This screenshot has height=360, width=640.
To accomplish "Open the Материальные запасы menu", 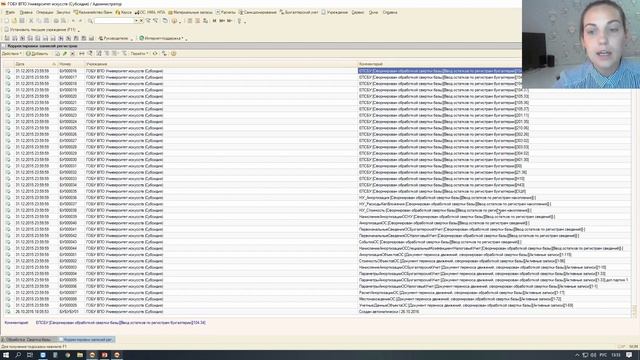I will coord(191,12).
